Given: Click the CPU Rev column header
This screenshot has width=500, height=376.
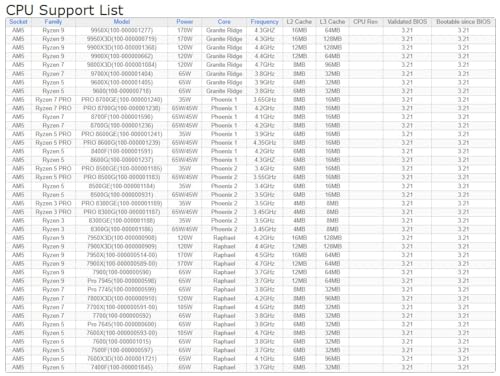Looking at the screenshot, I should (x=366, y=22).
